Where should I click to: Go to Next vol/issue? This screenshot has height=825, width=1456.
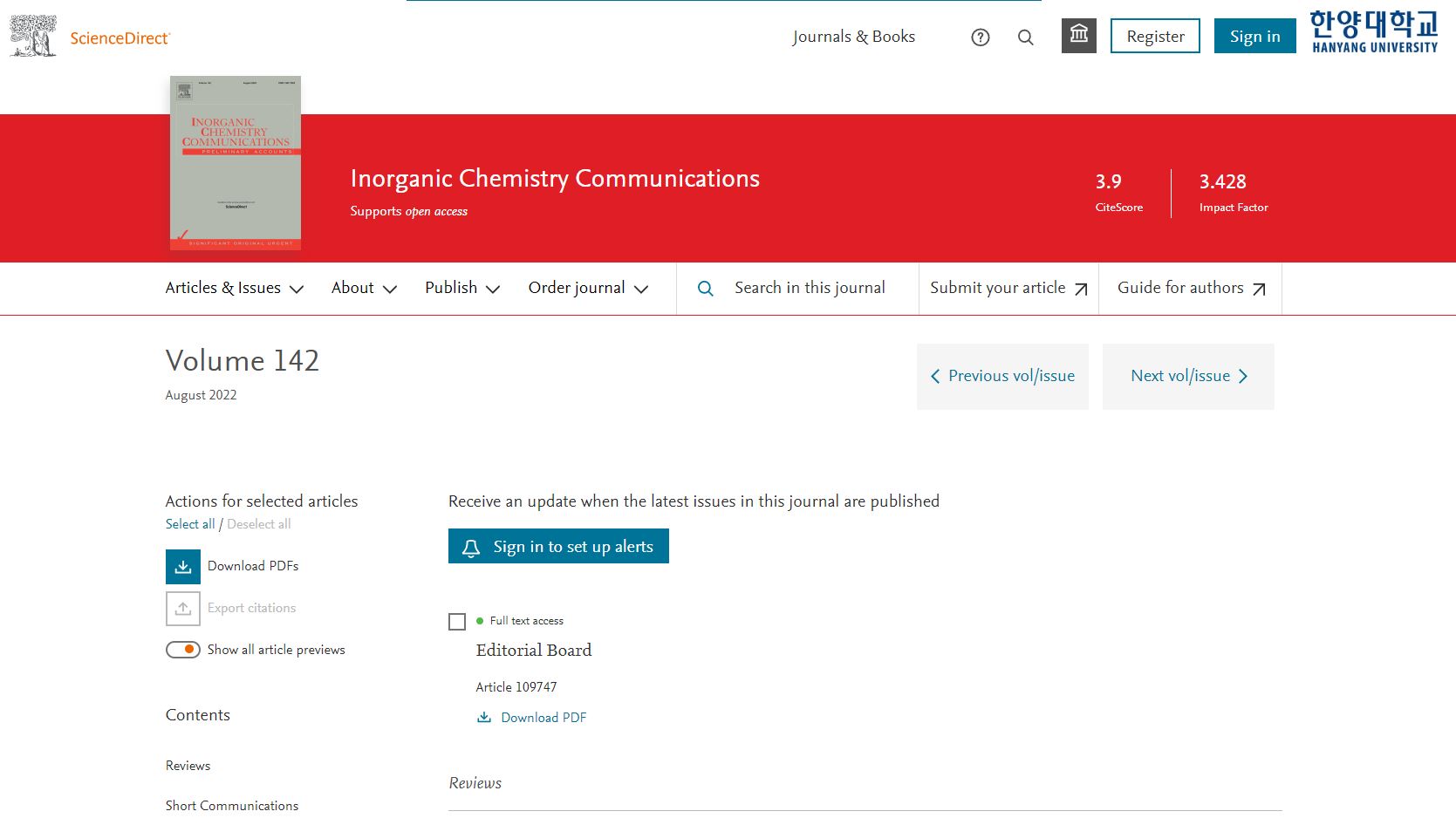coord(1188,377)
